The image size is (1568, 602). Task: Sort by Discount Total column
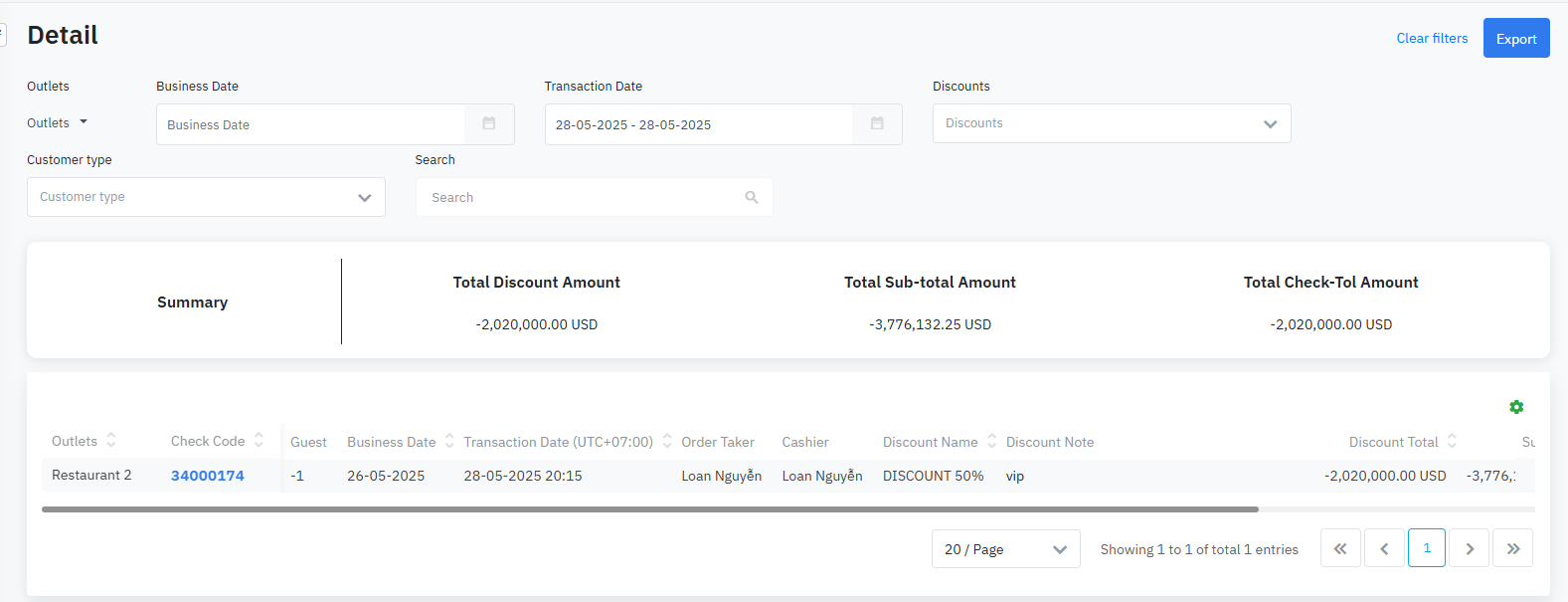coord(1452,442)
